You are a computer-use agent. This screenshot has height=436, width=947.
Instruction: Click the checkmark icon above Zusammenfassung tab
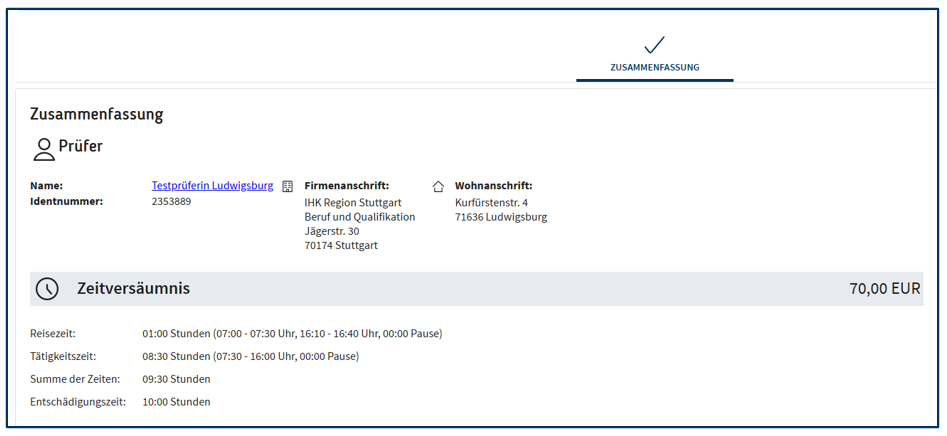click(x=654, y=45)
